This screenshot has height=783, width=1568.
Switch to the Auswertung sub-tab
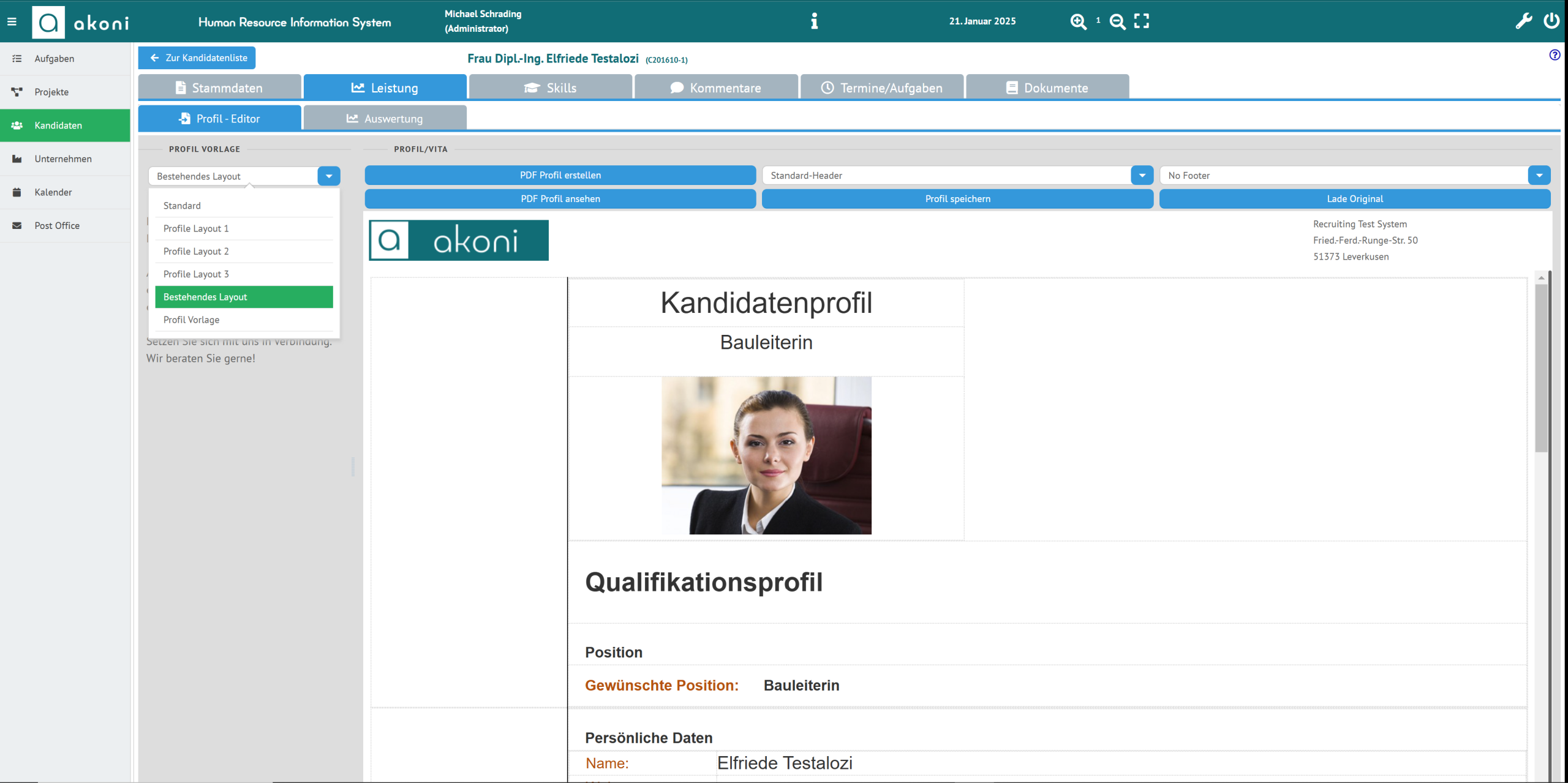click(x=385, y=119)
